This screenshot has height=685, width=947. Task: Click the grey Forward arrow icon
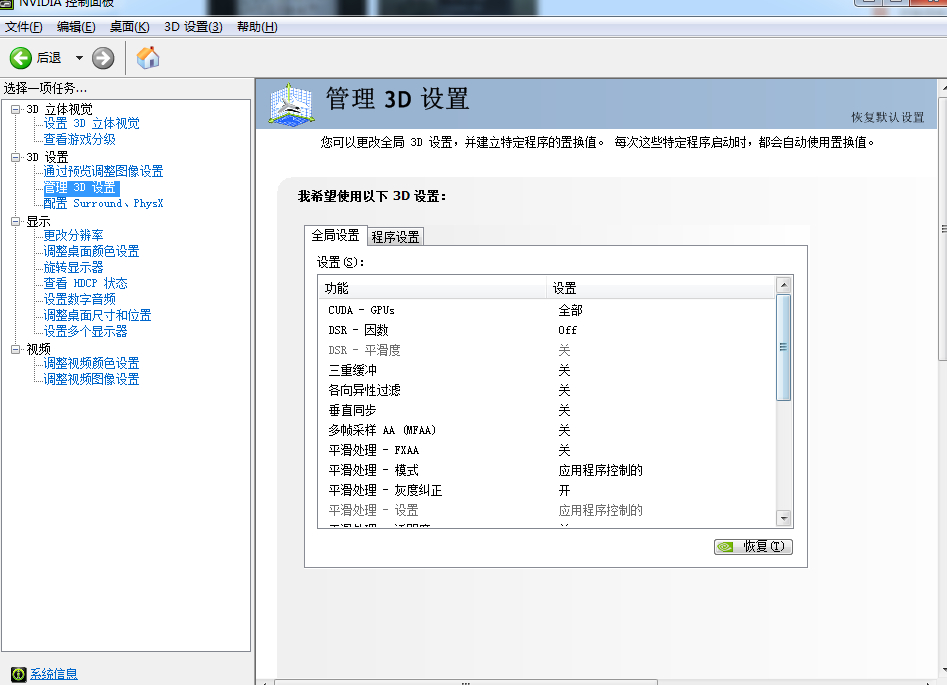103,58
